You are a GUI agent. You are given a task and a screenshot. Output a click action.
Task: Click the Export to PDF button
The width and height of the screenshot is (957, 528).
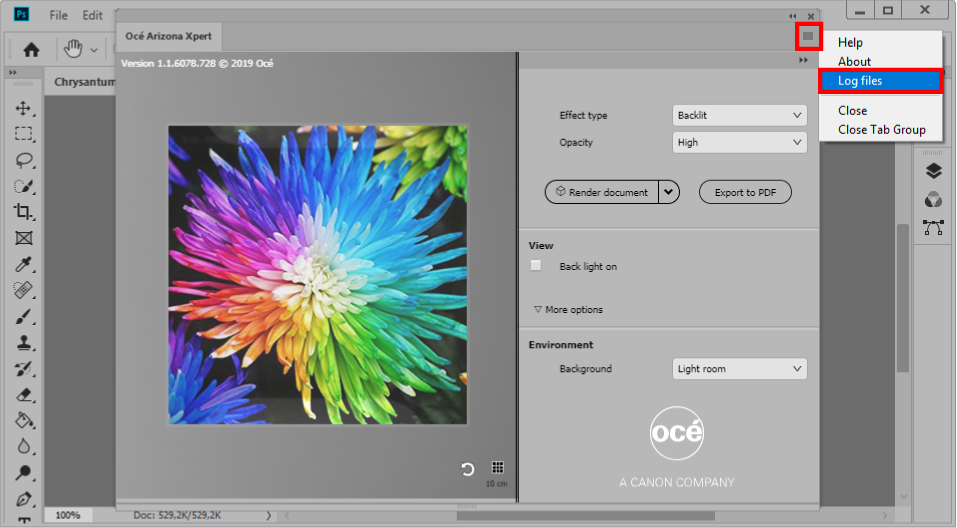point(745,192)
